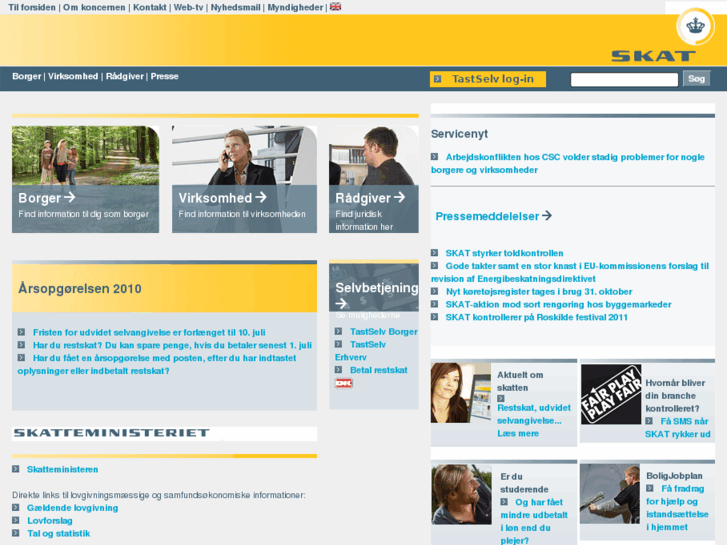Open Til forsiden in top menu
Image resolution: width=727 pixels, height=545 pixels.
click(x=32, y=7)
